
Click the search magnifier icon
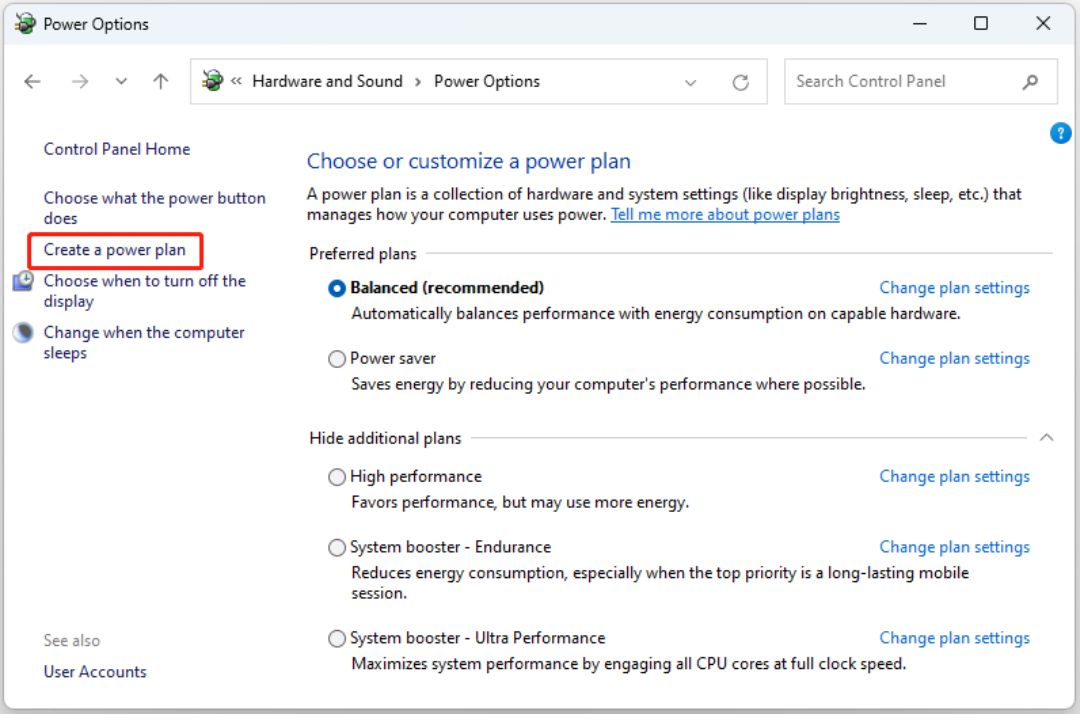(x=1030, y=81)
